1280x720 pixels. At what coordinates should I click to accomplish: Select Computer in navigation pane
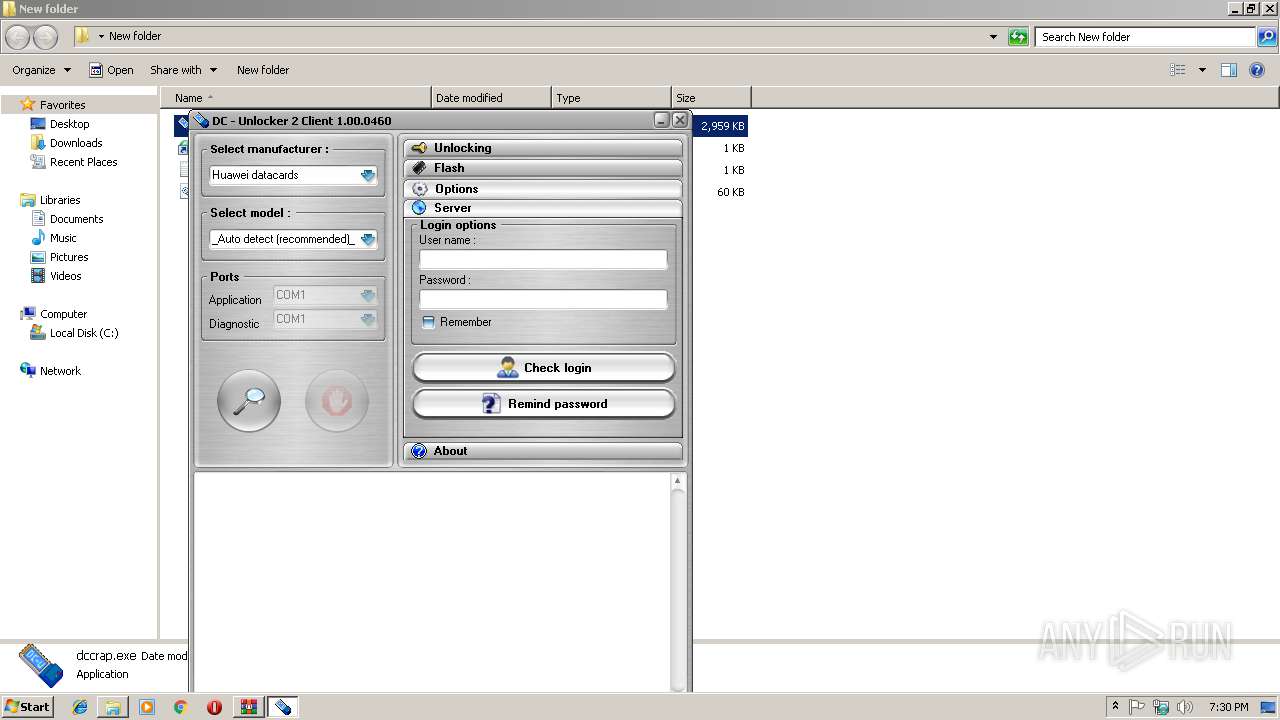tap(63, 314)
